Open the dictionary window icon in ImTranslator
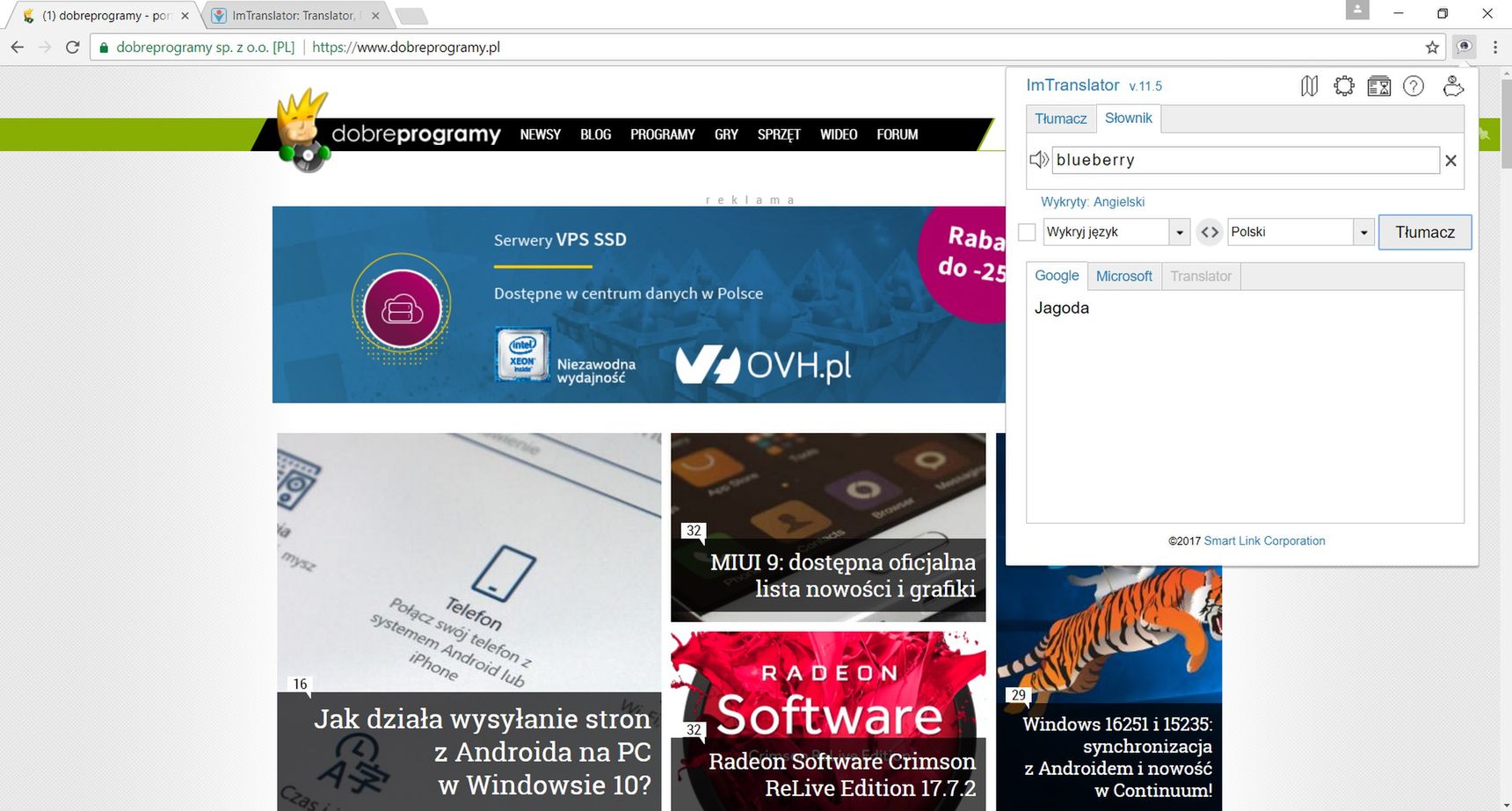 coord(1379,86)
